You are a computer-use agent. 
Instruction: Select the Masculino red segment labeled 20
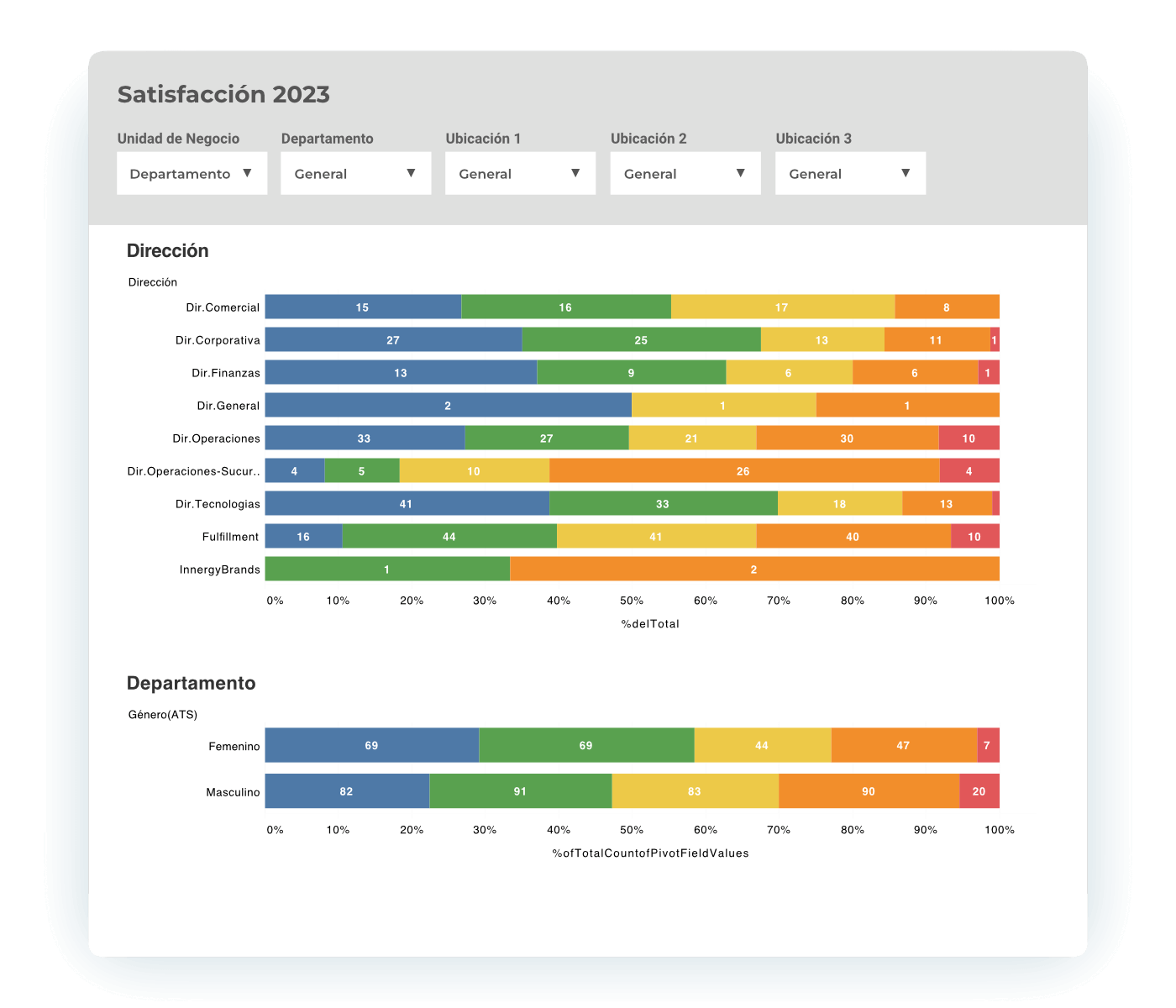(x=979, y=791)
